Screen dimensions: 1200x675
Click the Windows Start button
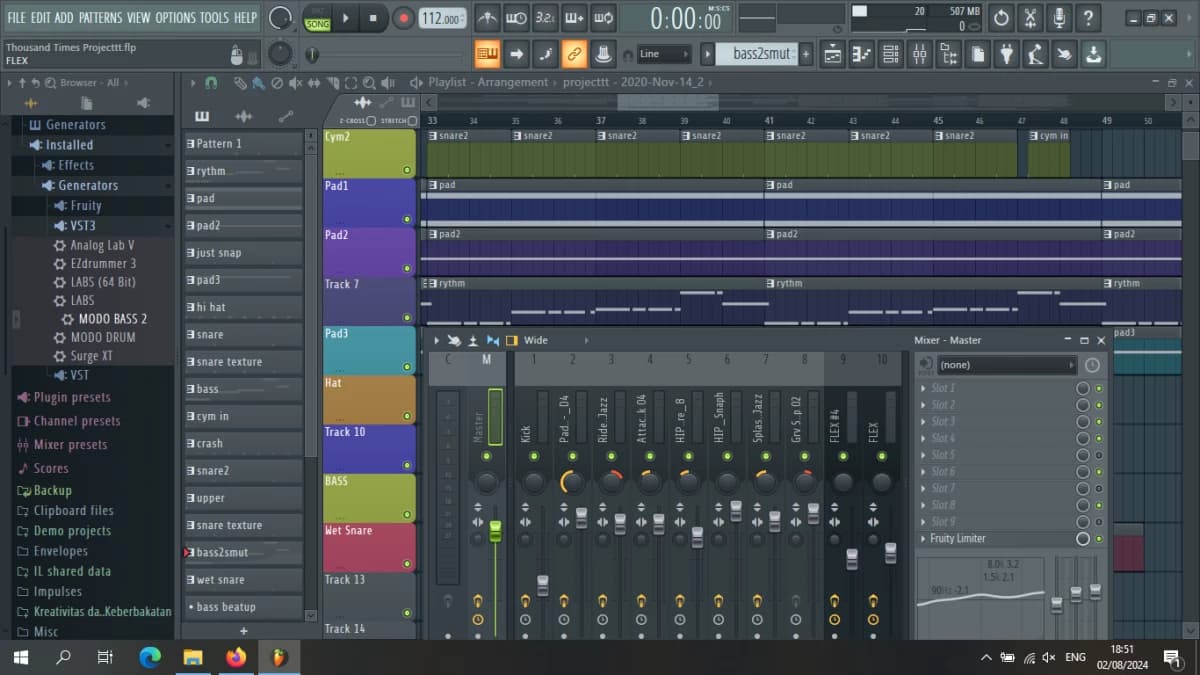[x=20, y=657]
